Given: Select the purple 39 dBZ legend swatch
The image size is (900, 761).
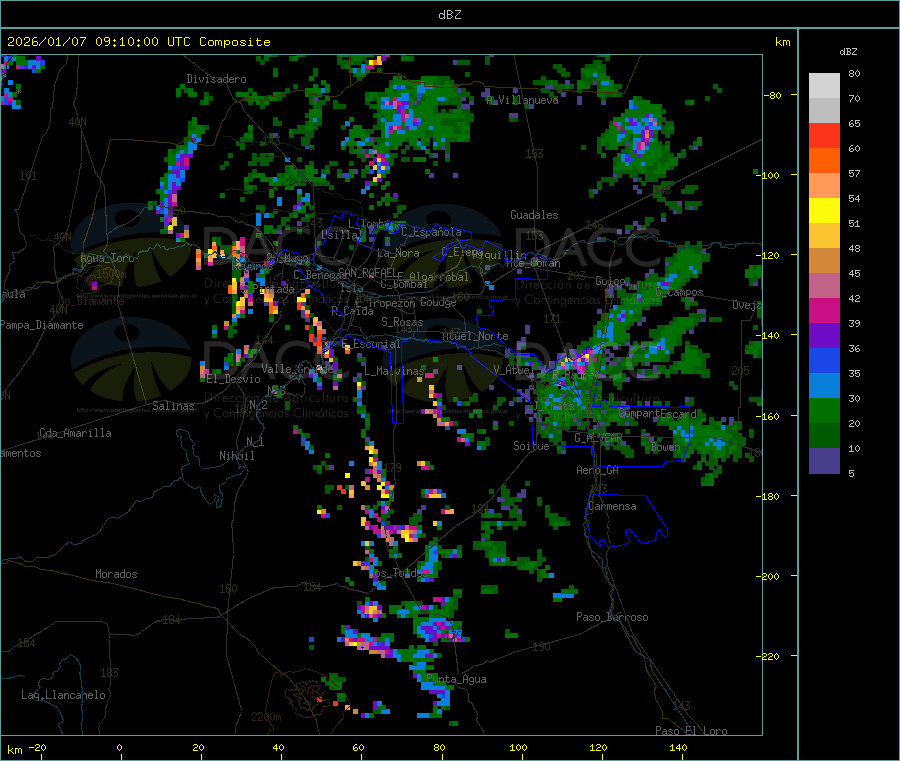Looking at the screenshot, I should click(824, 335).
